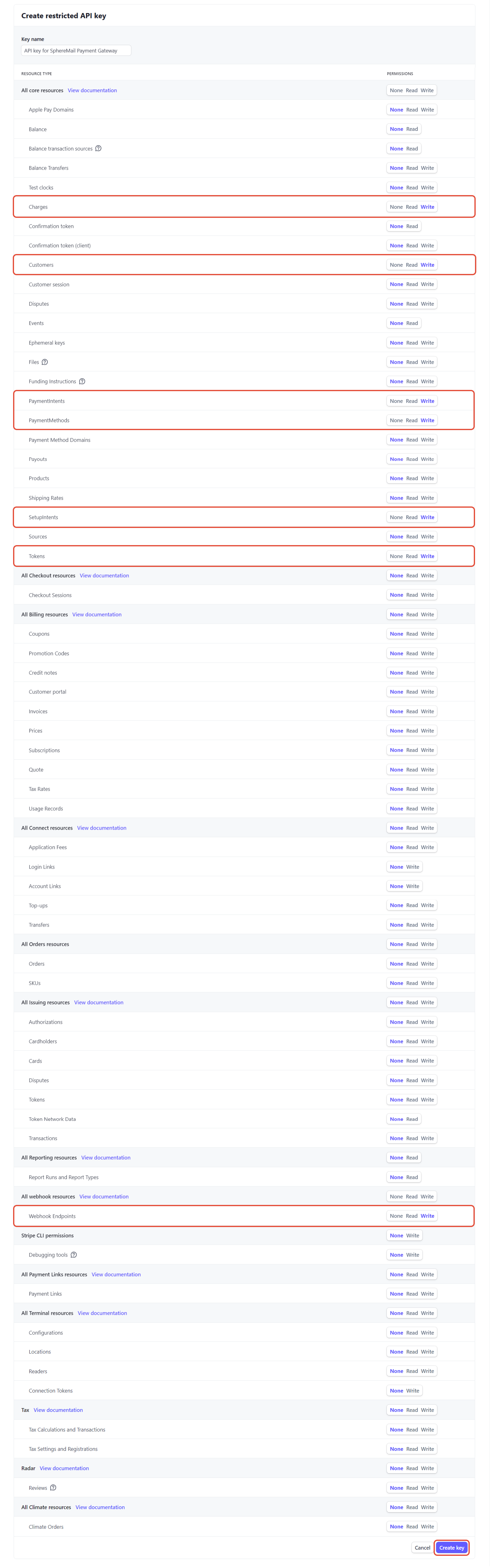Screen dimensions: 490x1568
Task: Set Readers permission to Write
Action: 427,1371
